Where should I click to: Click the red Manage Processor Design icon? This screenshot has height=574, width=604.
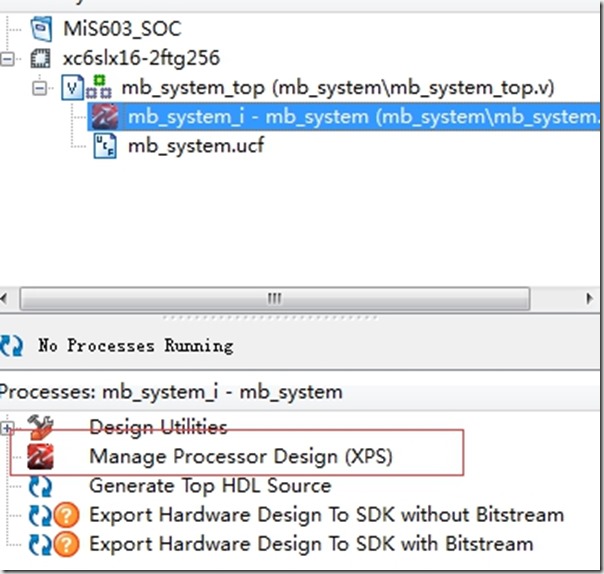pyautogui.click(x=40, y=457)
